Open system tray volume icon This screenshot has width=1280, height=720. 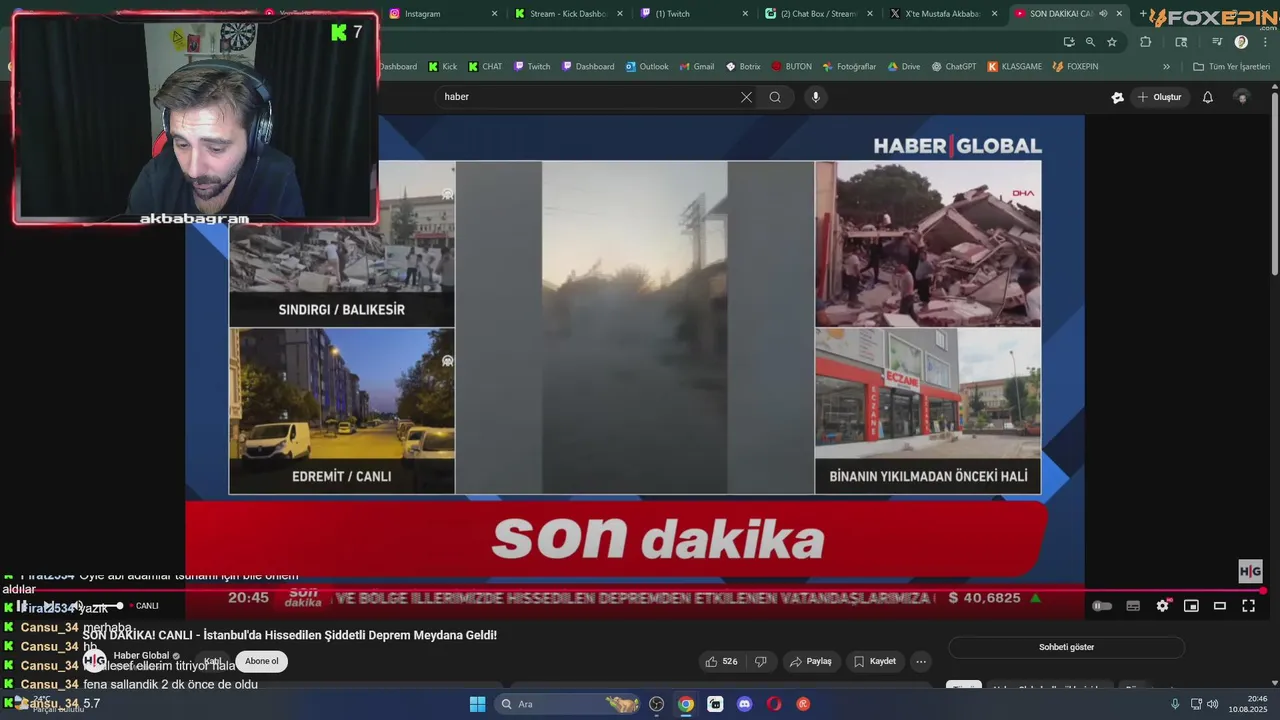1212,704
